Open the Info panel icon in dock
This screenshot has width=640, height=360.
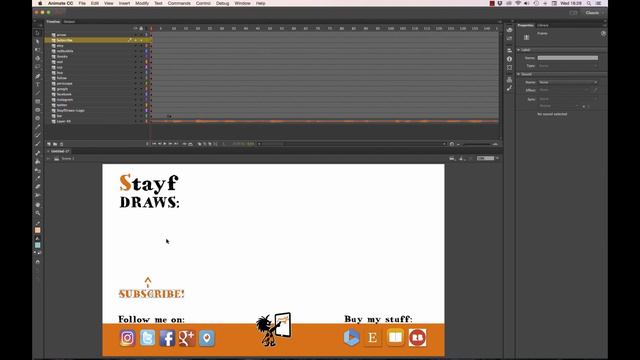[509, 59]
